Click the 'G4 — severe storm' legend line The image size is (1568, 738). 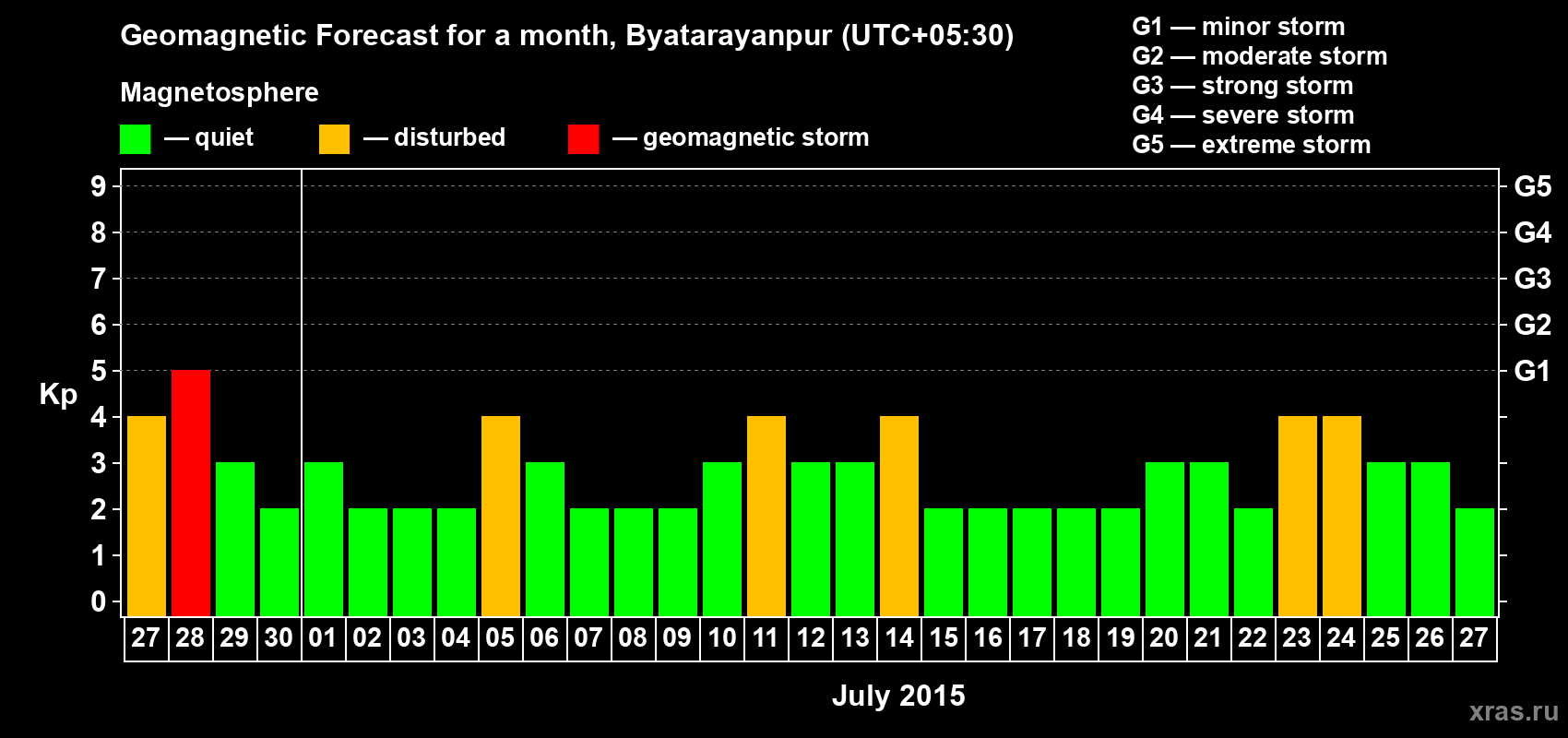(x=1243, y=115)
